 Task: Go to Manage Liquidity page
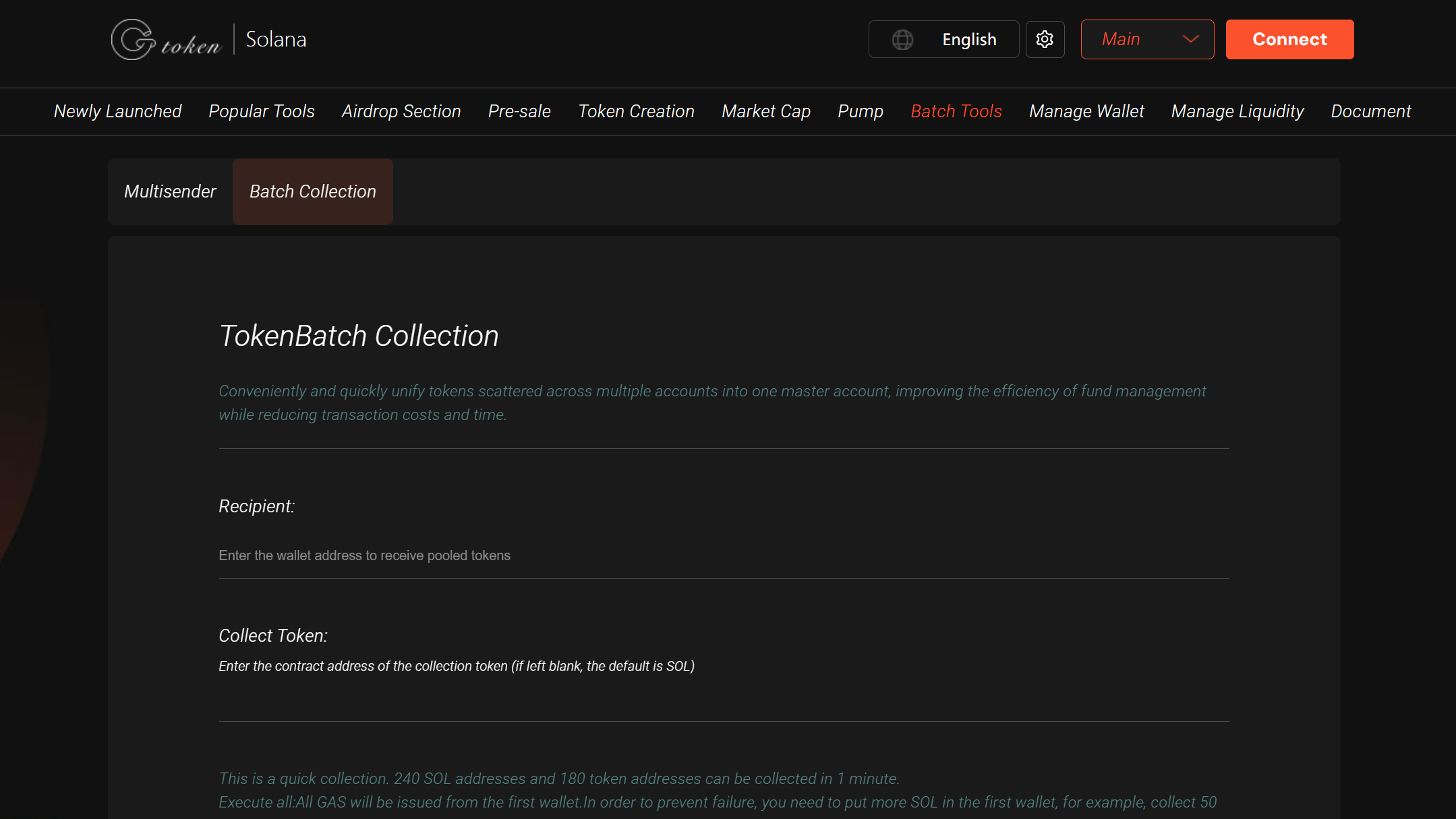(x=1237, y=111)
